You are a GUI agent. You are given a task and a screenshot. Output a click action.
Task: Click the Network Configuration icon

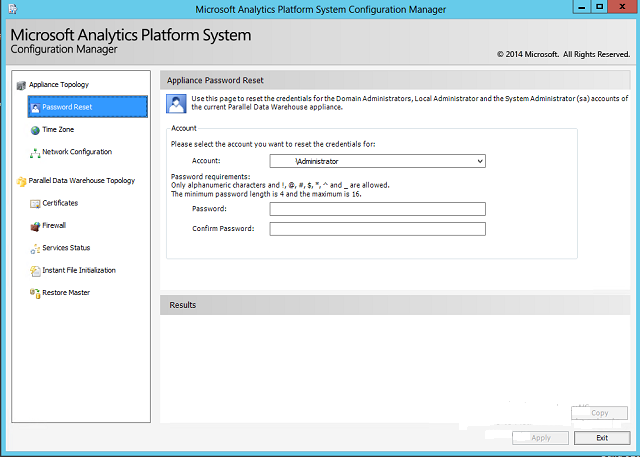point(35,153)
